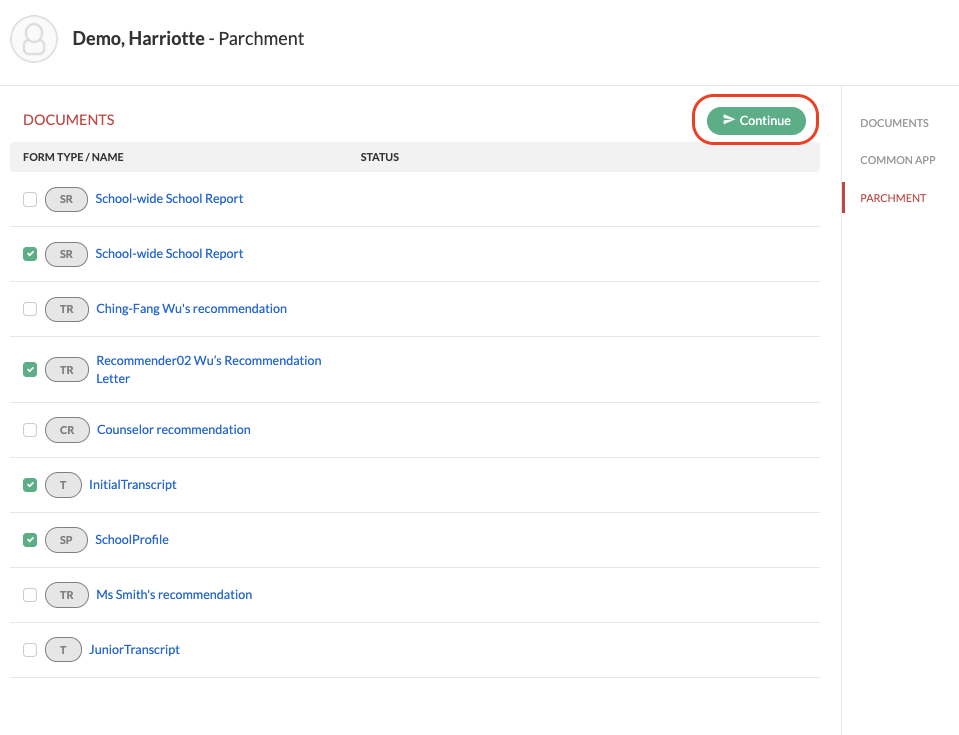Check the unchecked School-wide School Report box
The width and height of the screenshot is (959, 735).
(x=30, y=199)
